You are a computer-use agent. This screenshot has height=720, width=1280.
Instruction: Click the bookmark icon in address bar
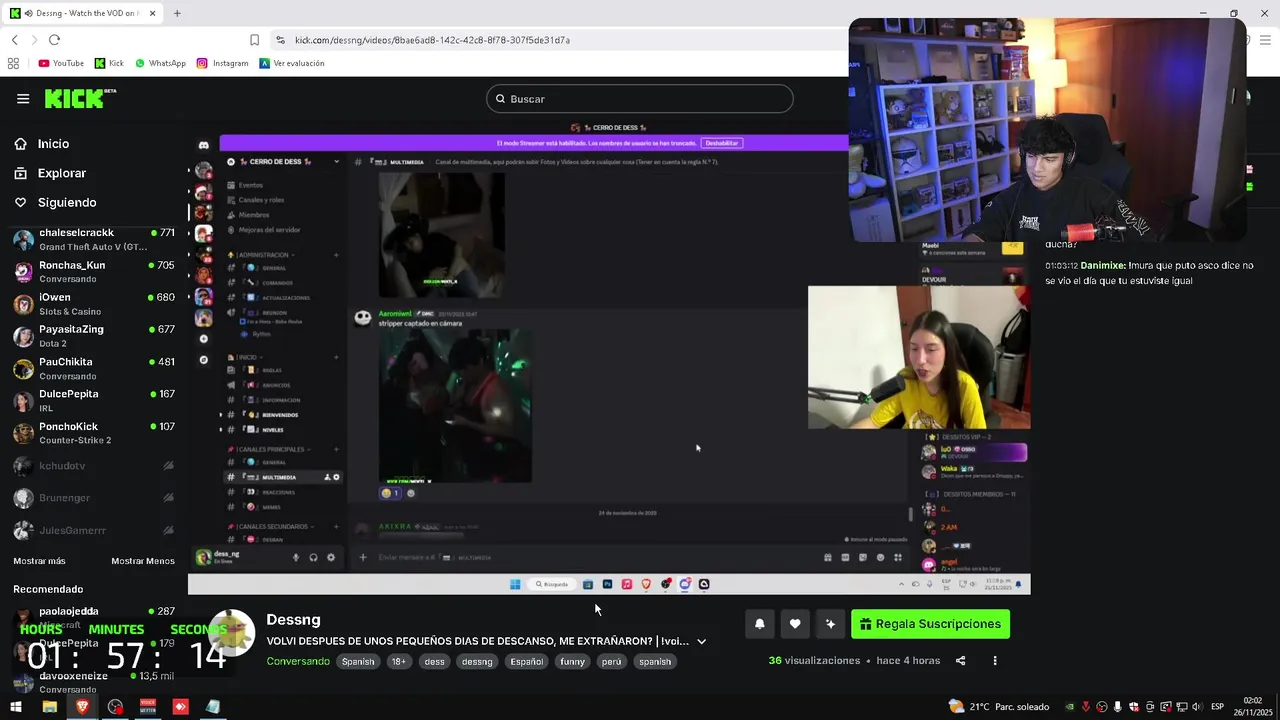pyautogui.click(x=254, y=40)
